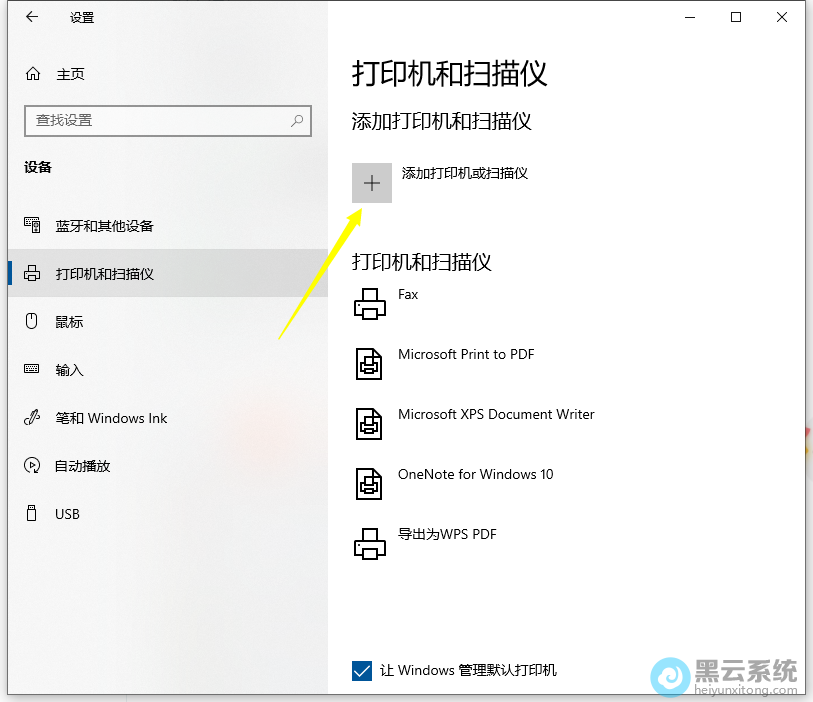Switch to 笔和 Windows Ink page
The image size is (813, 702).
click(x=111, y=418)
